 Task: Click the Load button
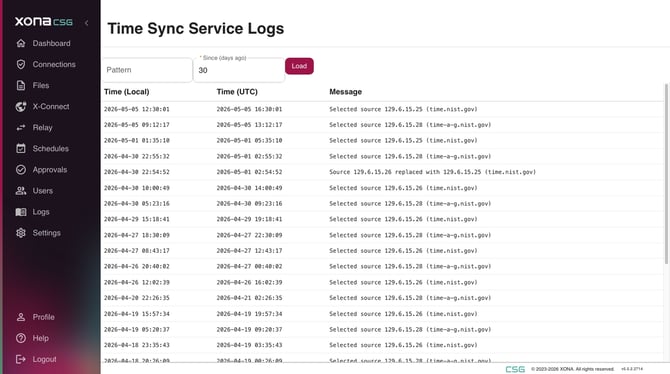(299, 66)
